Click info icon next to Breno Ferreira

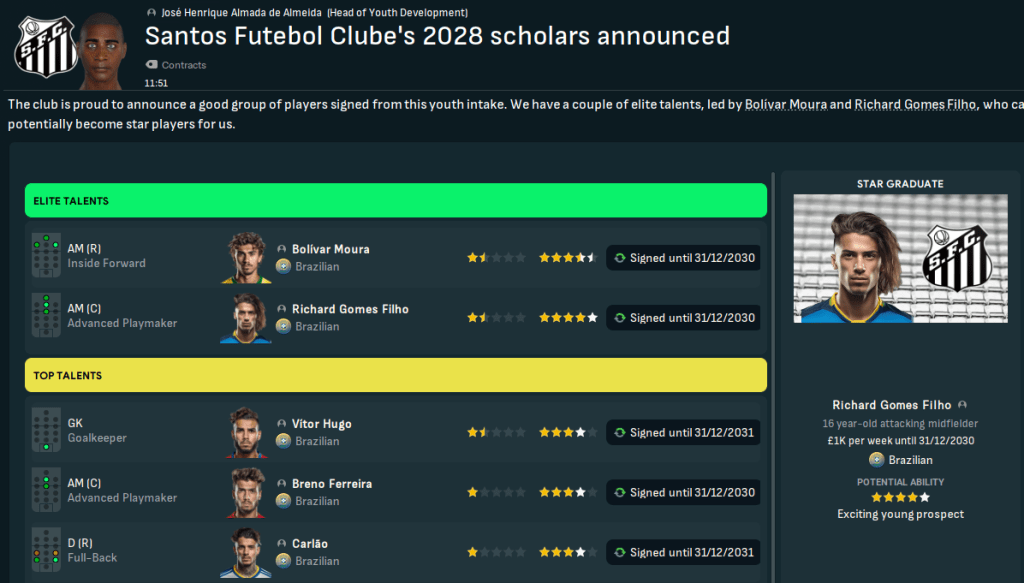281,484
